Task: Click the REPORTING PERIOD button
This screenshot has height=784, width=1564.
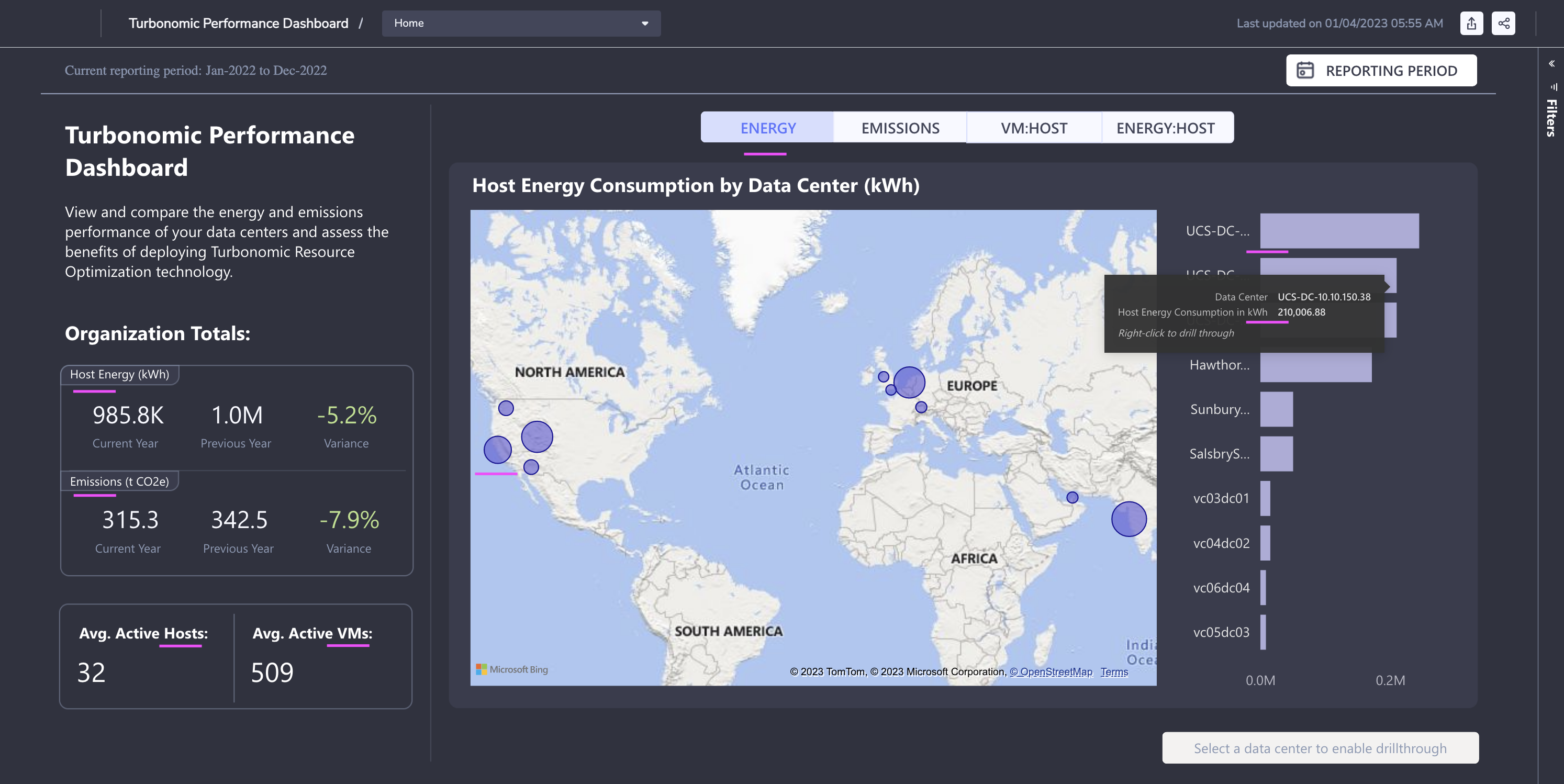Action: (x=1381, y=71)
